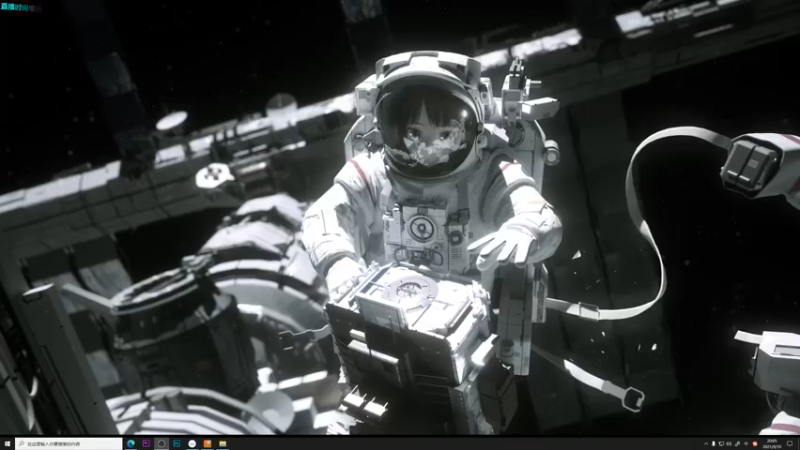
Task: Open File Explorer from the taskbar
Action: point(222,444)
